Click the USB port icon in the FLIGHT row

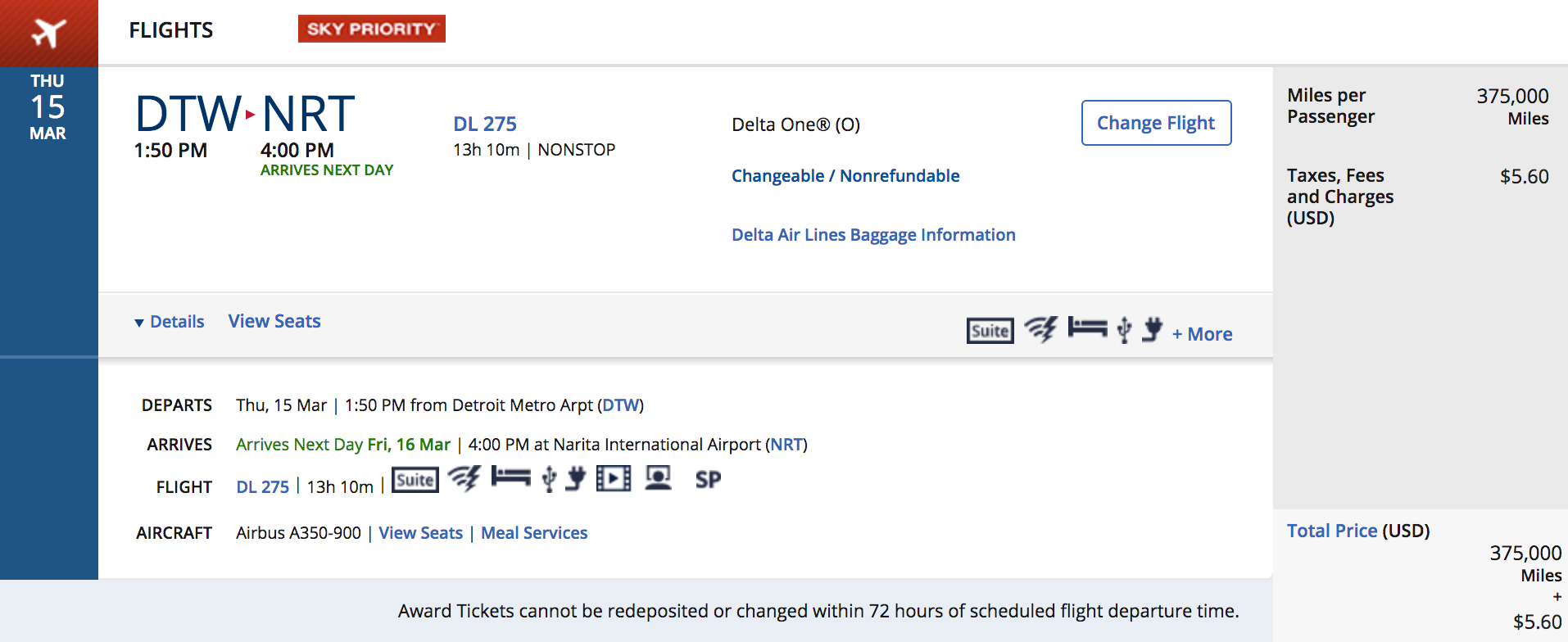click(x=549, y=478)
